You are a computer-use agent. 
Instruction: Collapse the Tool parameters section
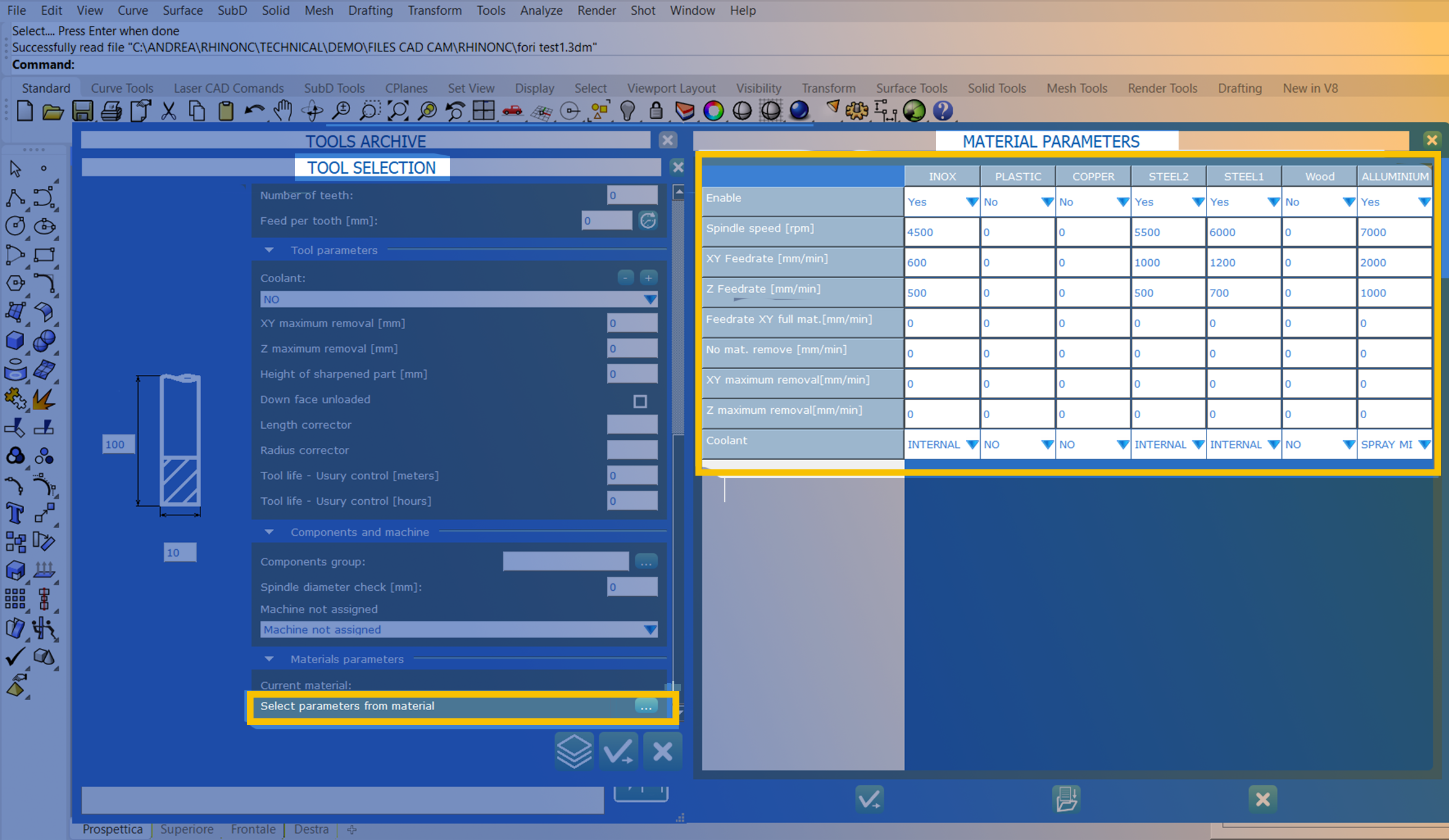coord(269,250)
